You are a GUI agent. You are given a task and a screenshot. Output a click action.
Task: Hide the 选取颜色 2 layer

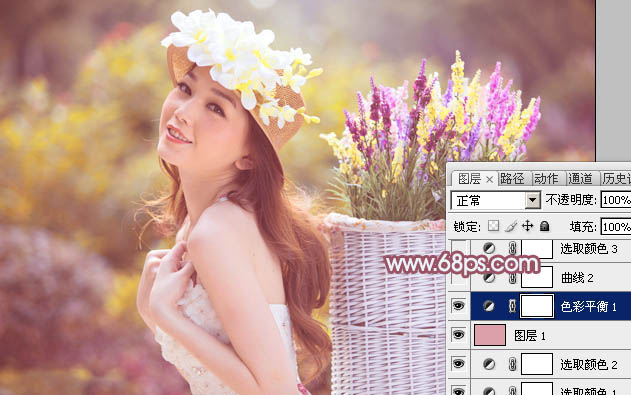pyautogui.click(x=458, y=364)
